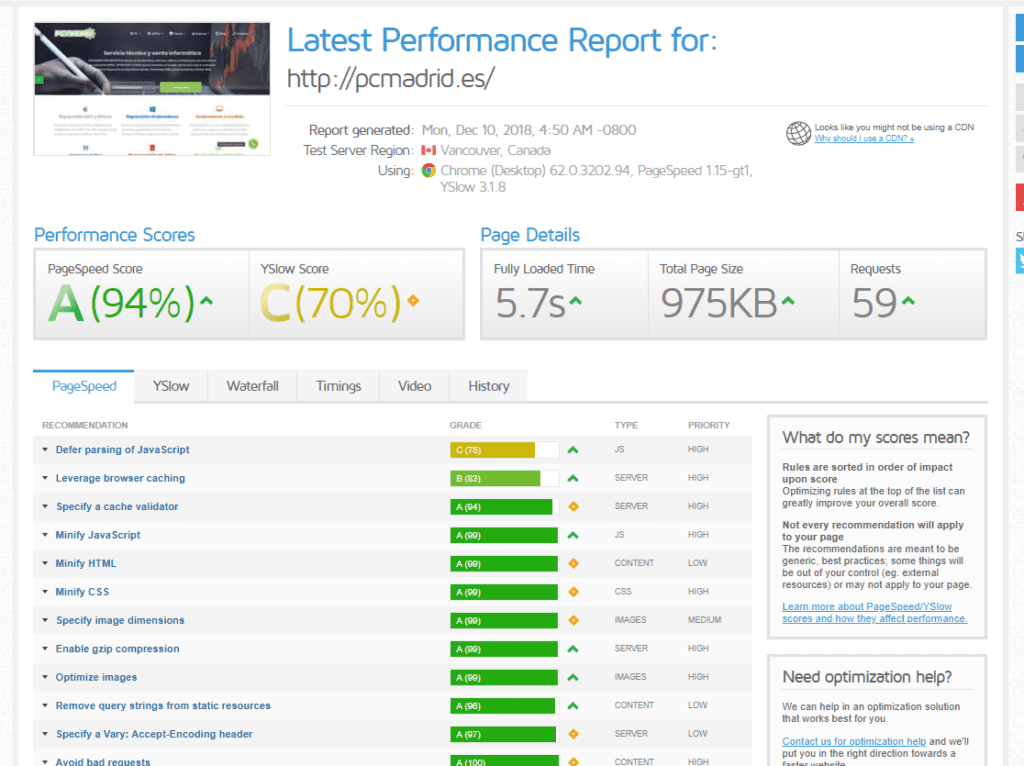Expand Leverage browser caching recommendation
Image resolution: width=1024 pixels, height=766 pixels.
tap(120, 478)
